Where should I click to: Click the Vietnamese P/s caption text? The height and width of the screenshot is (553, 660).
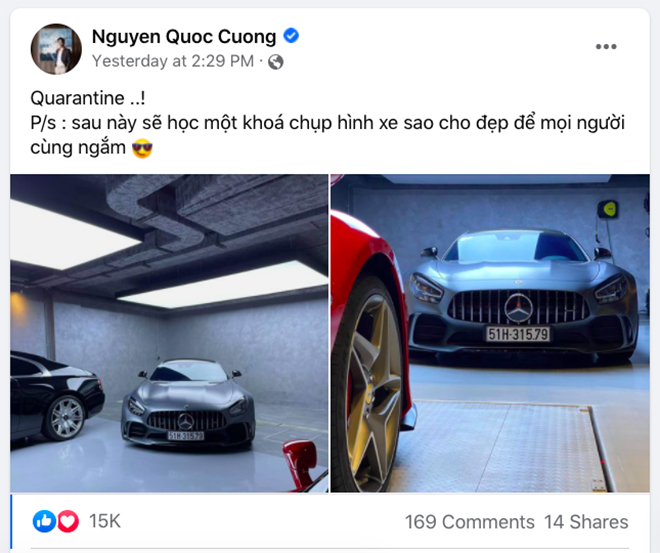click(327, 136)
